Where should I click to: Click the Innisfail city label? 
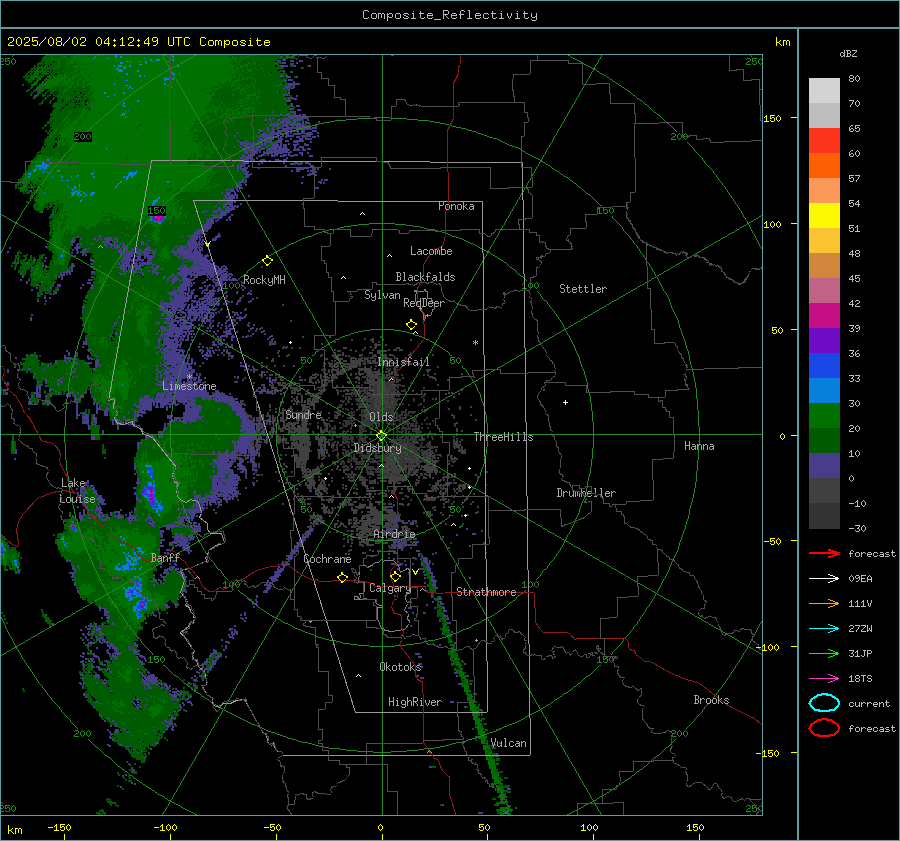403,362
